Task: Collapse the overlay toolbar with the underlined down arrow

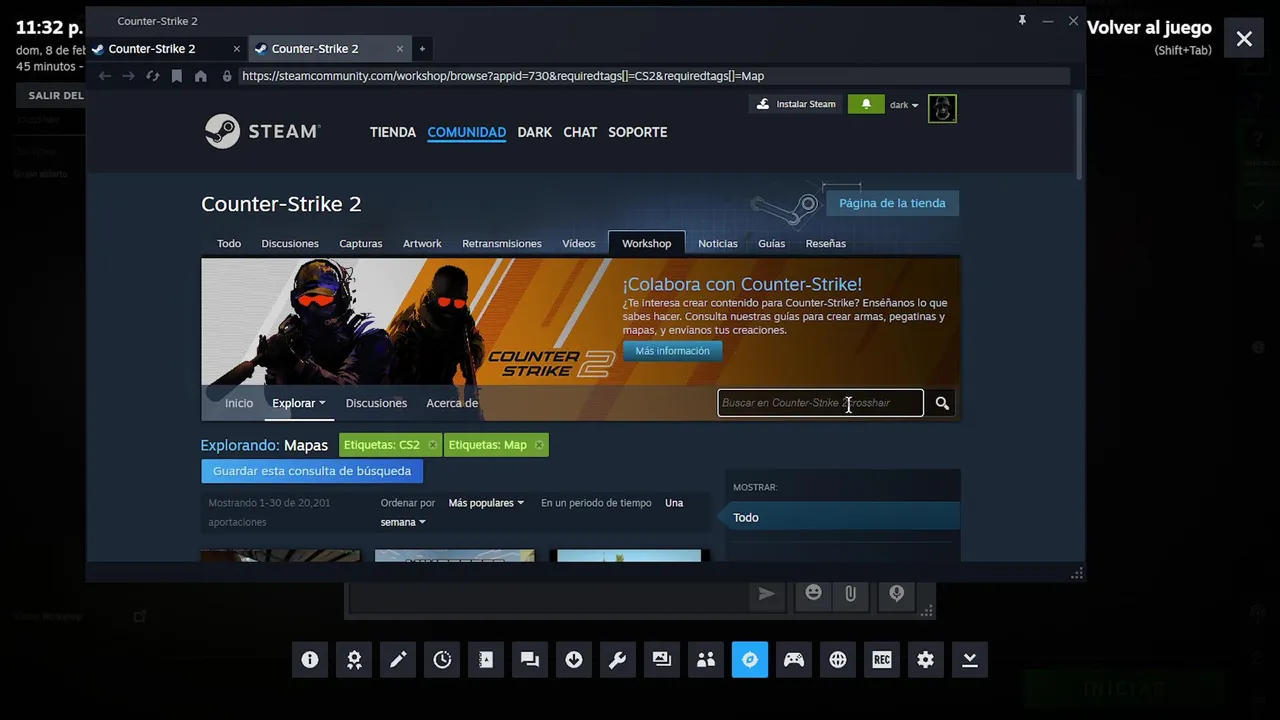Action: point(970,660)
